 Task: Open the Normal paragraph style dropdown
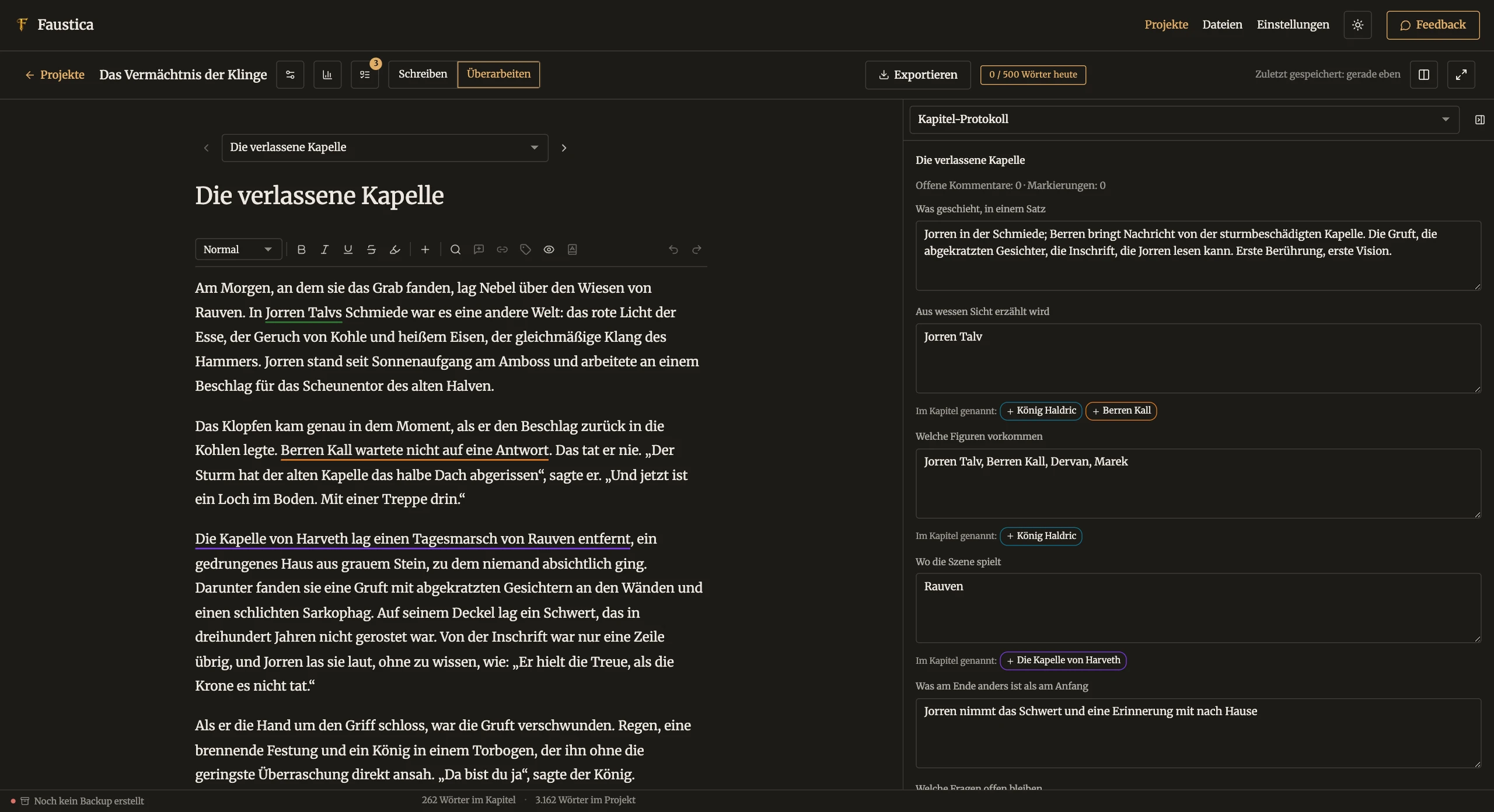[238, 250]
